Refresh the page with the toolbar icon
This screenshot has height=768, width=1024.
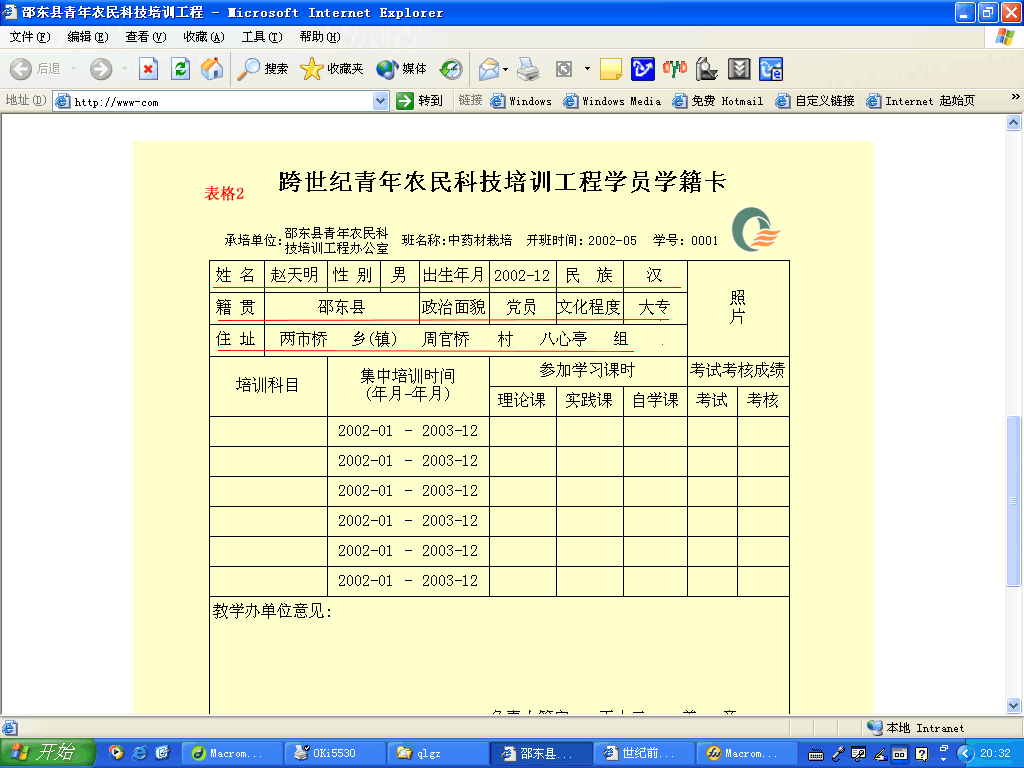click(x=180, y=69)
